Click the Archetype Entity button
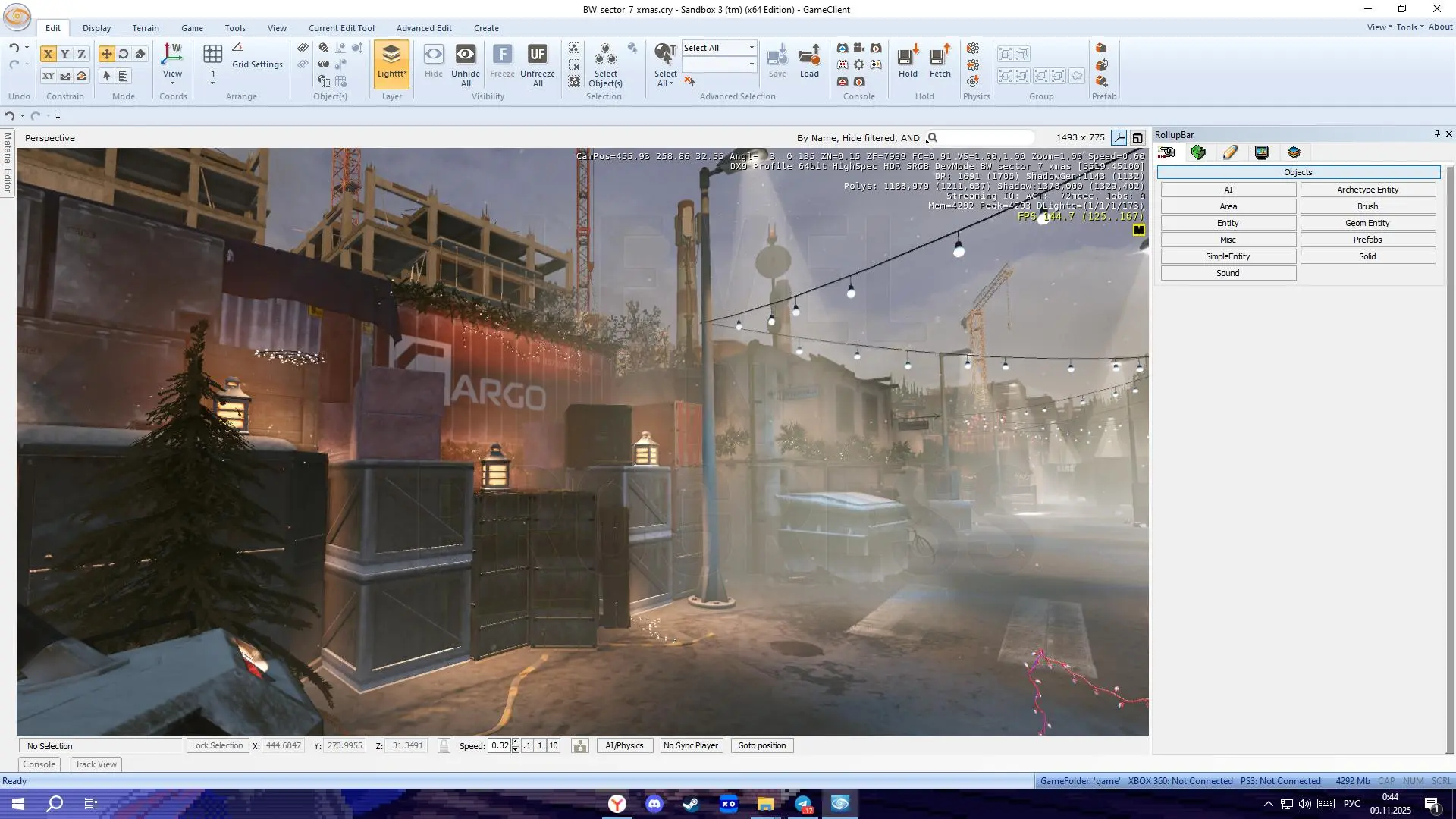 (1367, 190)
